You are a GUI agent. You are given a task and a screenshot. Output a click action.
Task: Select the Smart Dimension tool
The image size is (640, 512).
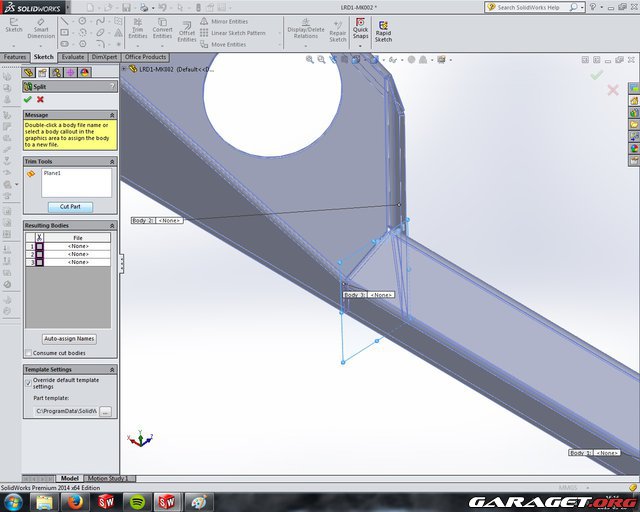[x=41, y=29]
